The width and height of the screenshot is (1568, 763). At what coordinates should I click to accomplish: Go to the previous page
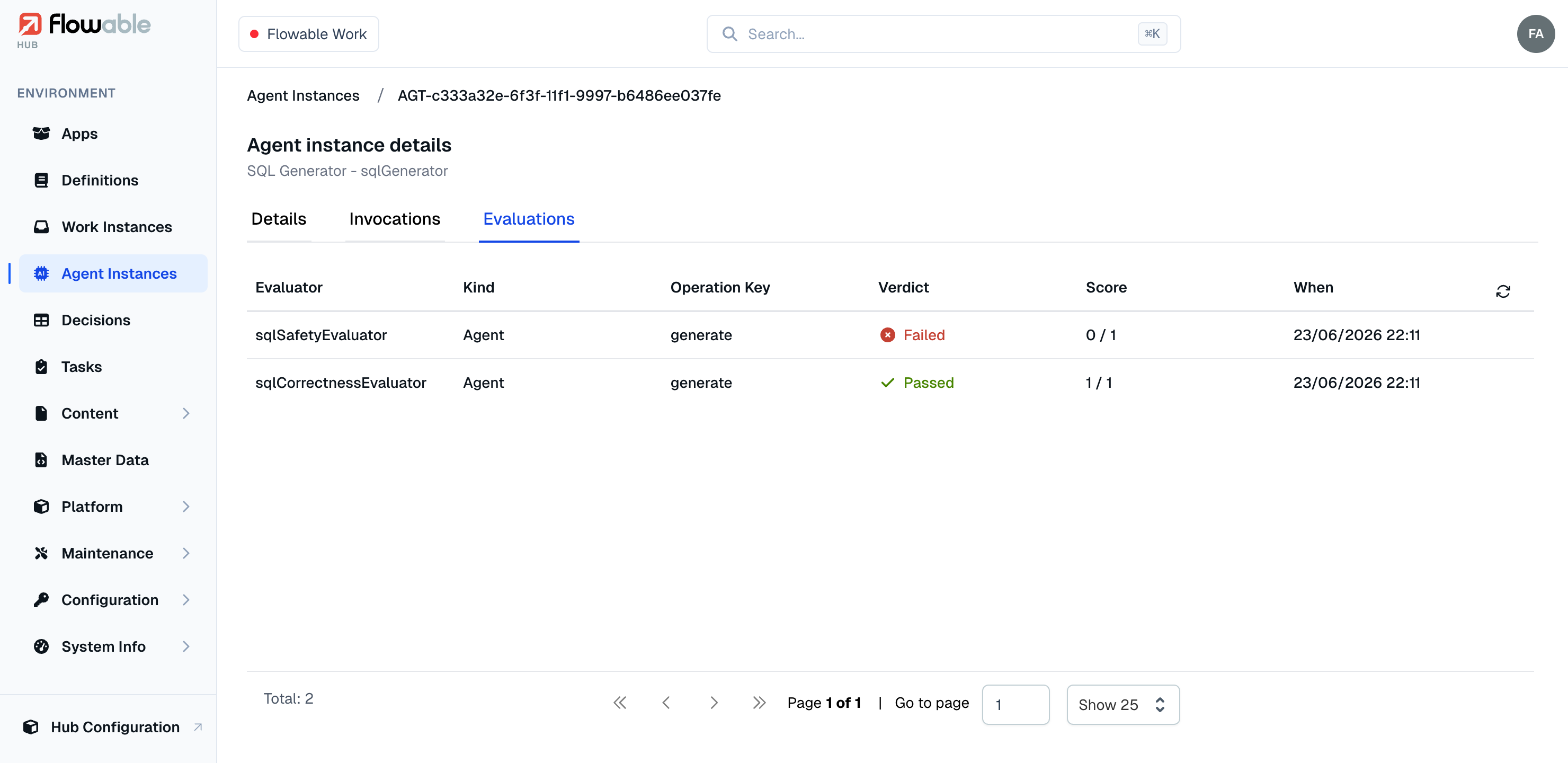coord(666,703)
